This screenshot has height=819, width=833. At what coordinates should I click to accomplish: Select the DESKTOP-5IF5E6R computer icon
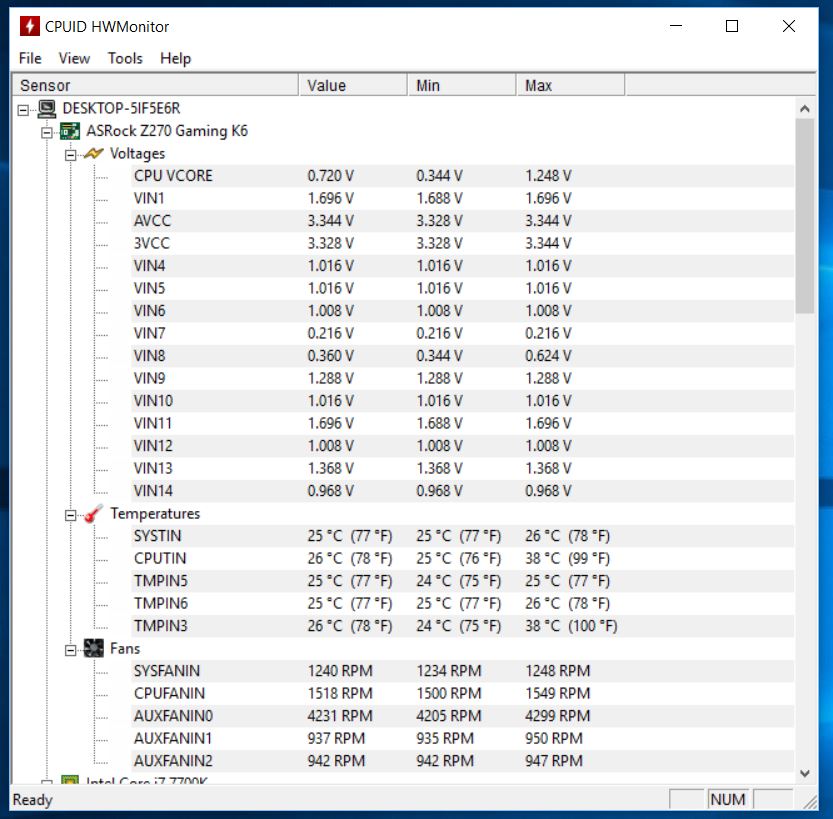[47, 109]
